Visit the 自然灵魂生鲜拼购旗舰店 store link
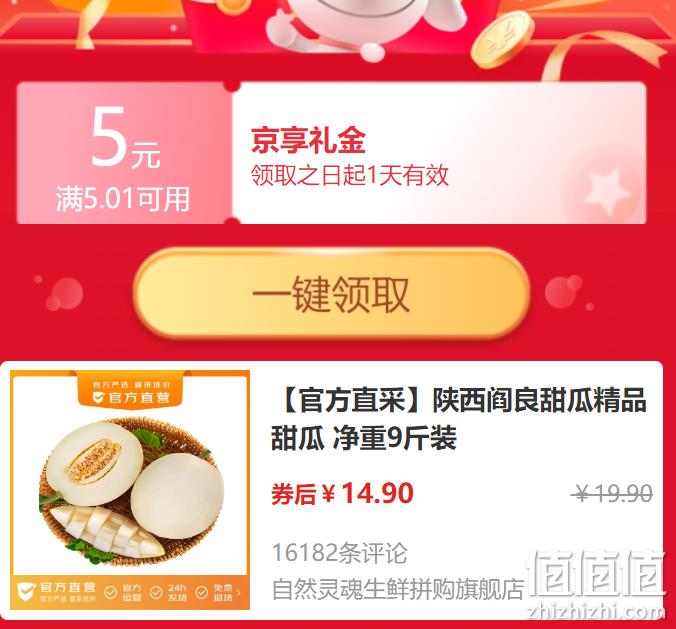The width and height of the screenshot is (676, 629). click(398, 590)
